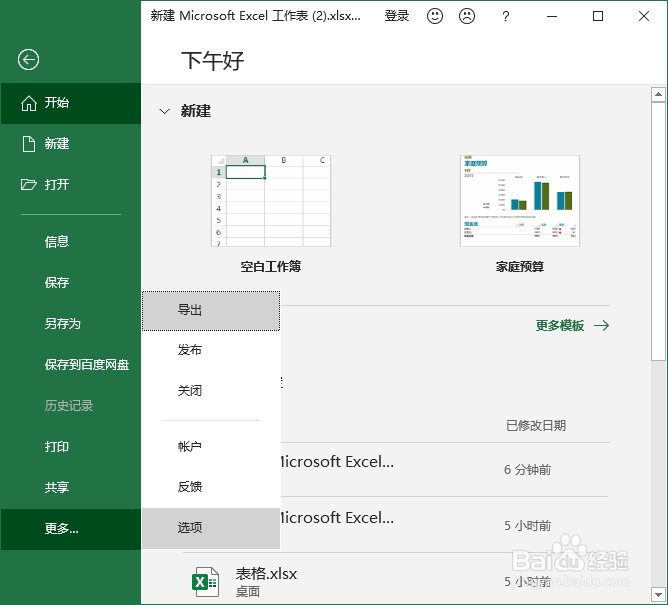
Task: Open the recent file modified 6 分钟前
Action: click(x=443, y=469)
